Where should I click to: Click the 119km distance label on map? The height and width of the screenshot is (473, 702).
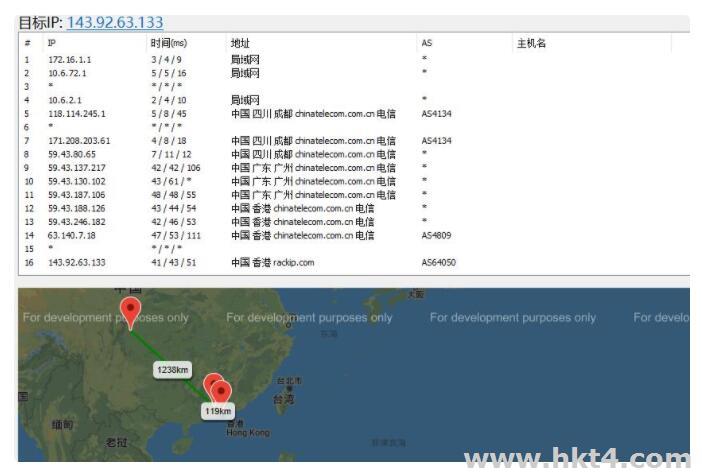[218, 411]
